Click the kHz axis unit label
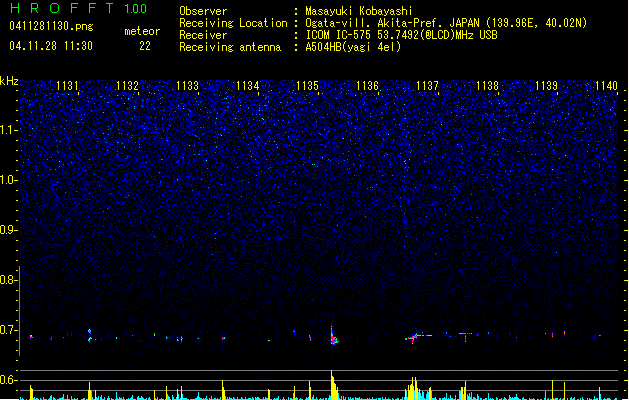 click(9, 81)
